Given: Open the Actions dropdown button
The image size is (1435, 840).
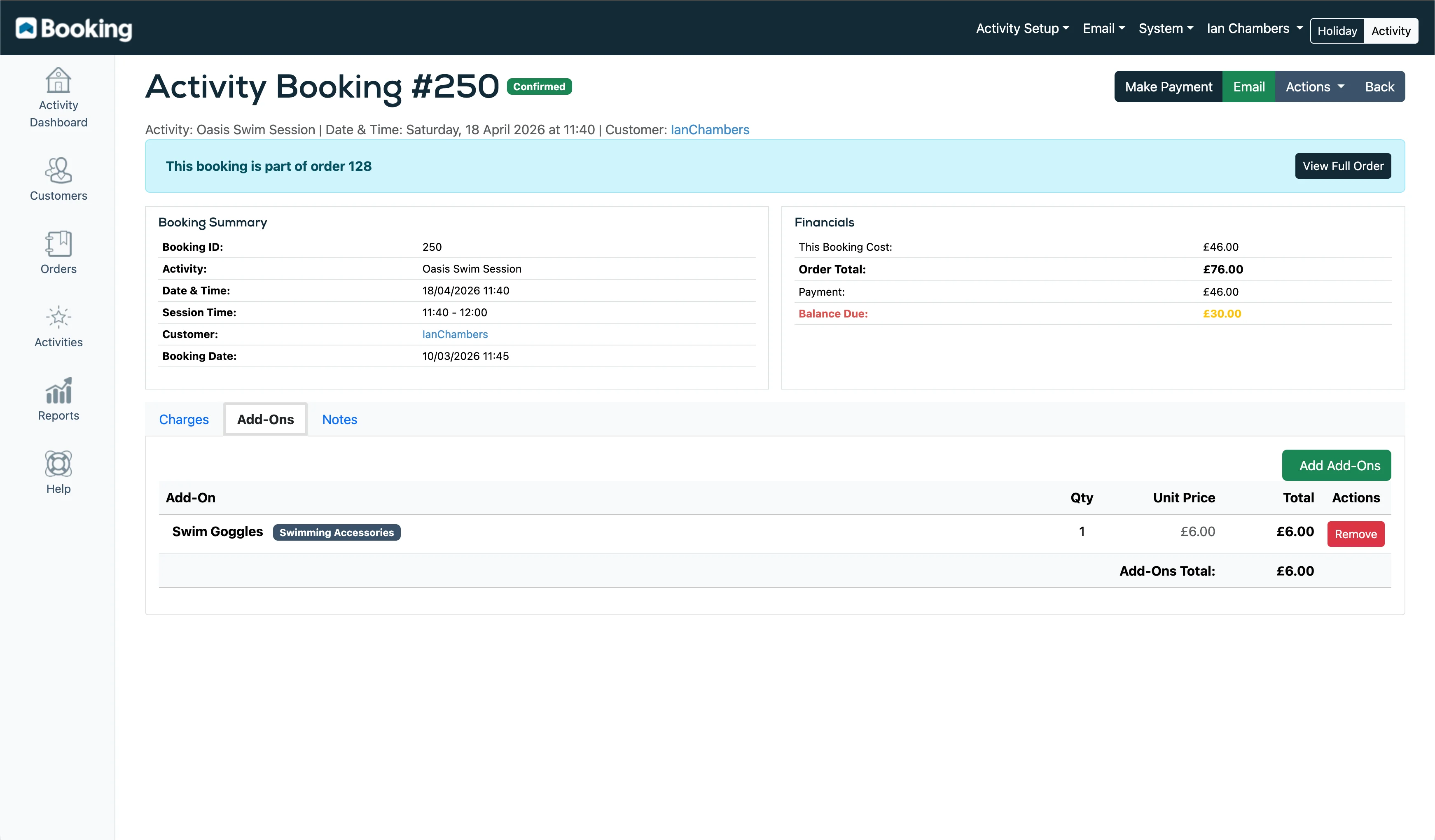Looking at the screenshot, I should 1314,86.
